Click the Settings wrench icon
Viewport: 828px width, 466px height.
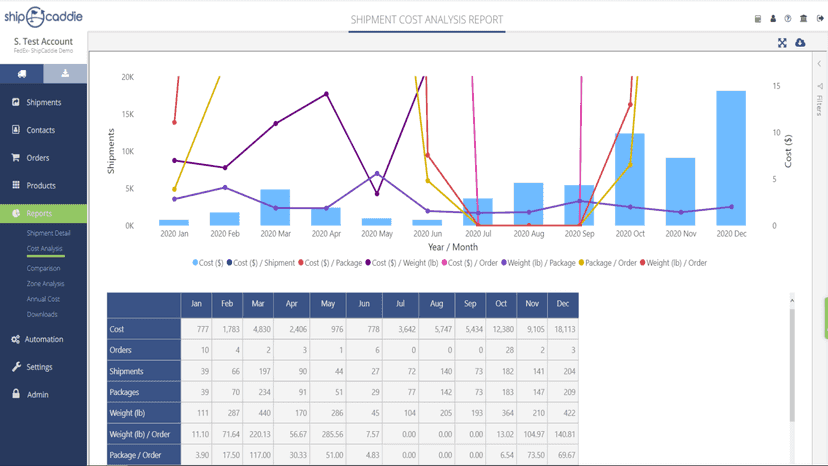(x=16, y=367)
